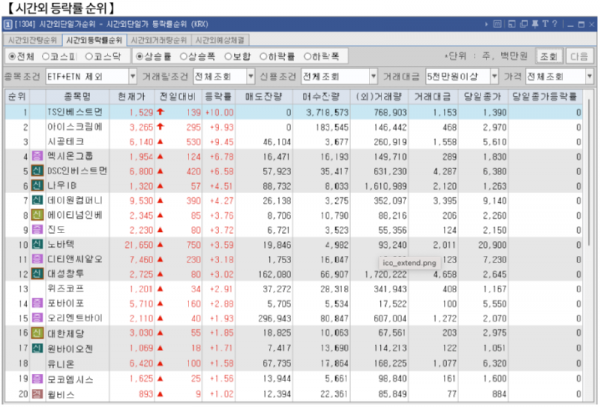
Task: Click the 매도잔량 column header
Action: [x=264, y=96]
